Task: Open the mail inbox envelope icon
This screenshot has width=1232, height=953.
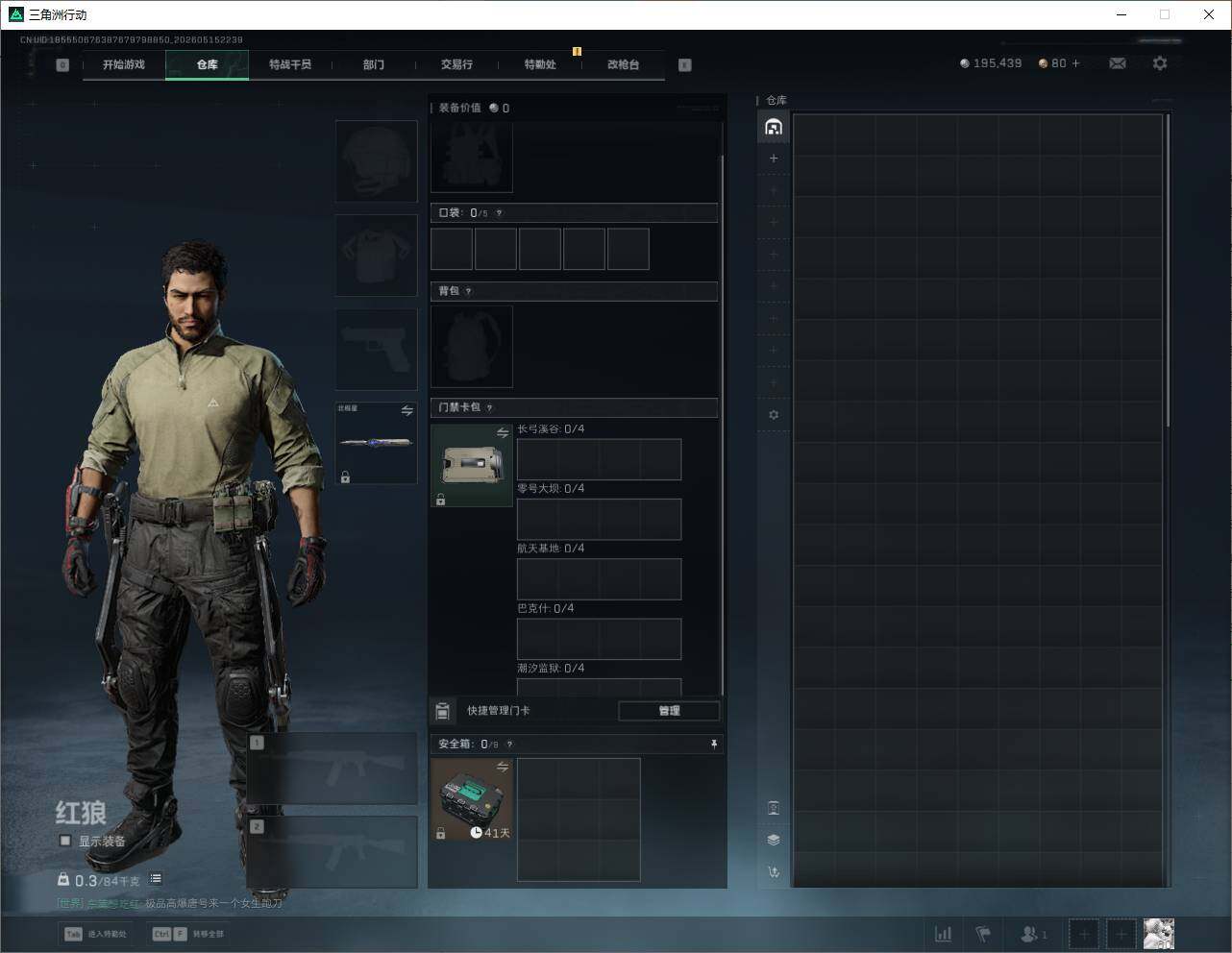Action: [x=1118, y=63]
